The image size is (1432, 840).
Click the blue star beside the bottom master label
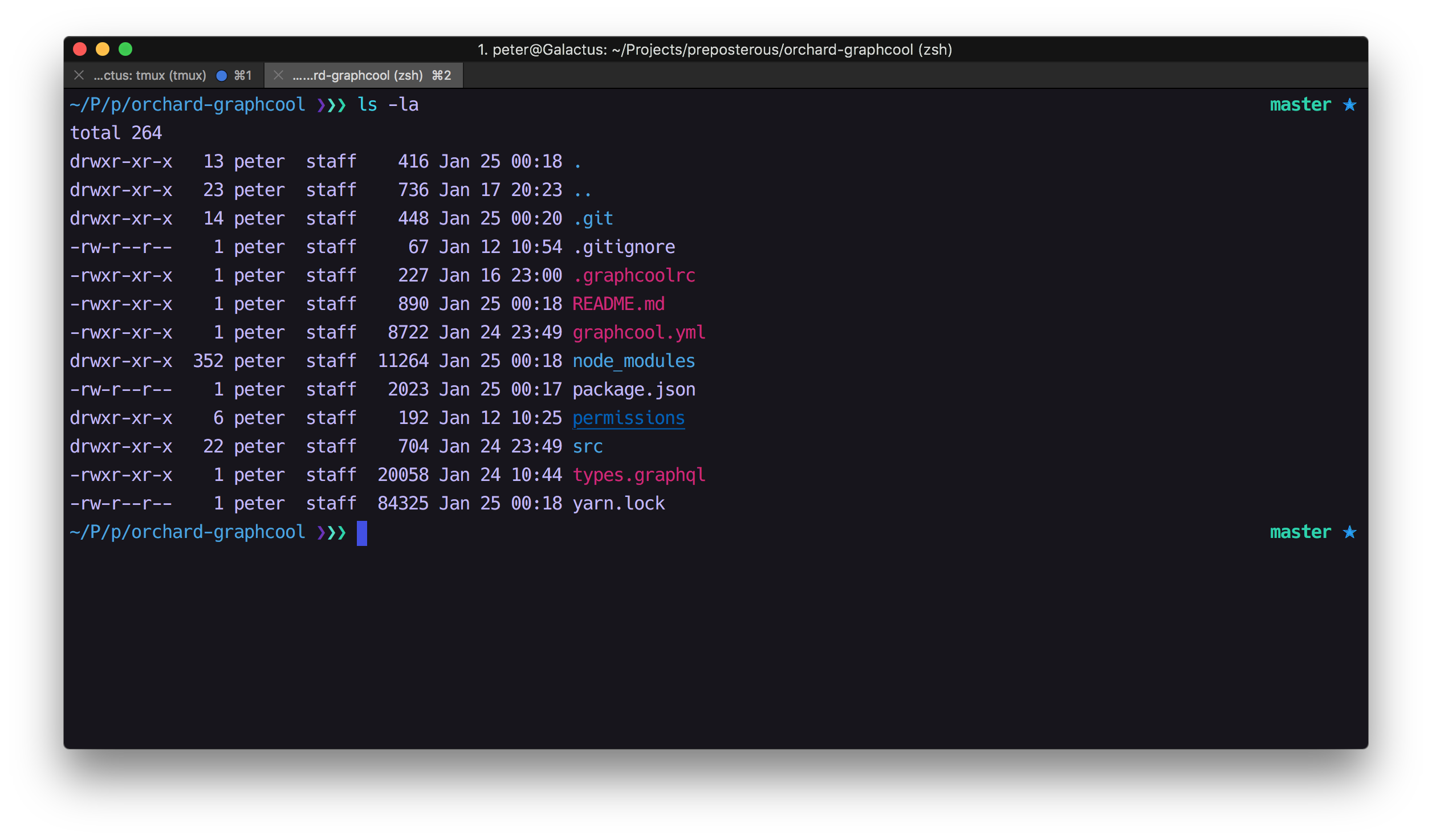1349,532
